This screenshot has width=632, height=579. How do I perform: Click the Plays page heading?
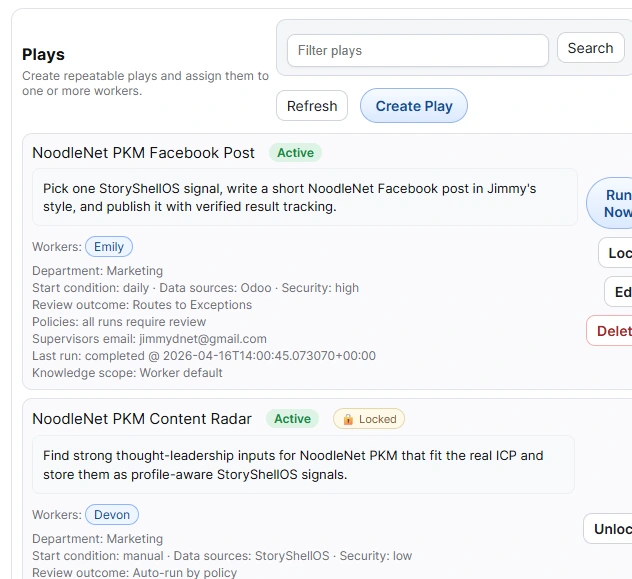pyautogui.click(x=43, y=55)
